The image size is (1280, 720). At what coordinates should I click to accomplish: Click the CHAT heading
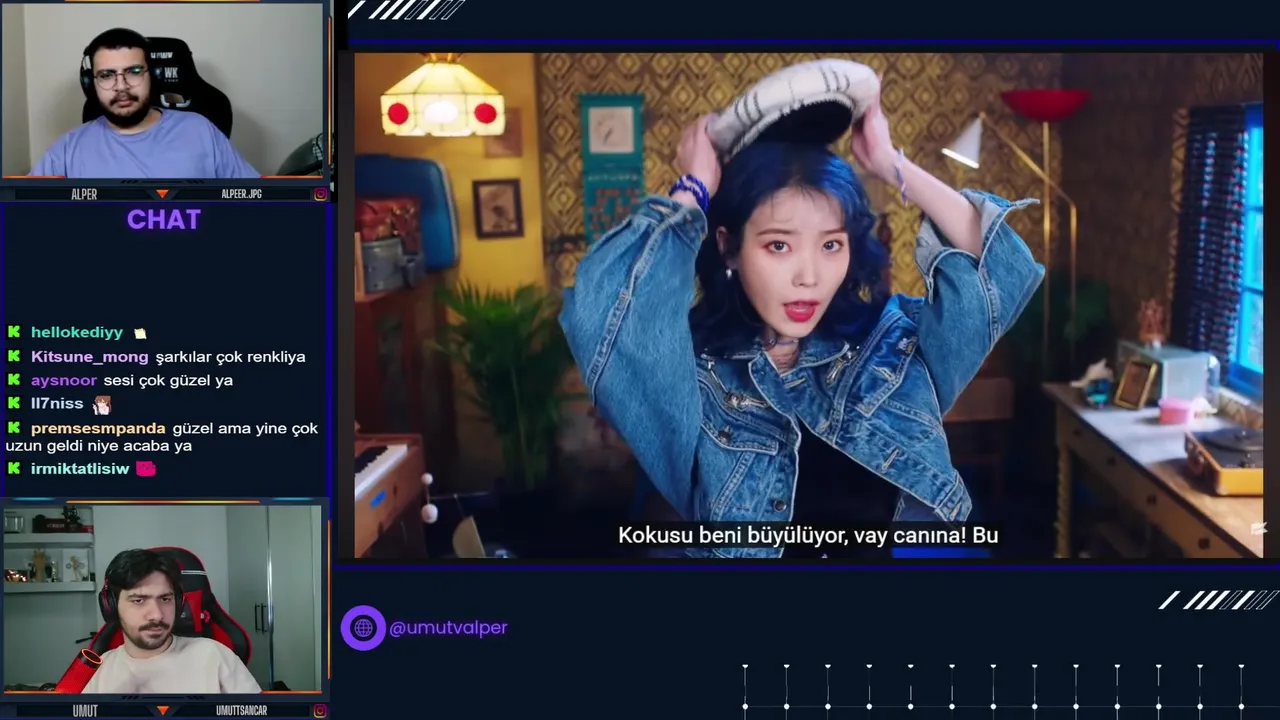point(164,220)
